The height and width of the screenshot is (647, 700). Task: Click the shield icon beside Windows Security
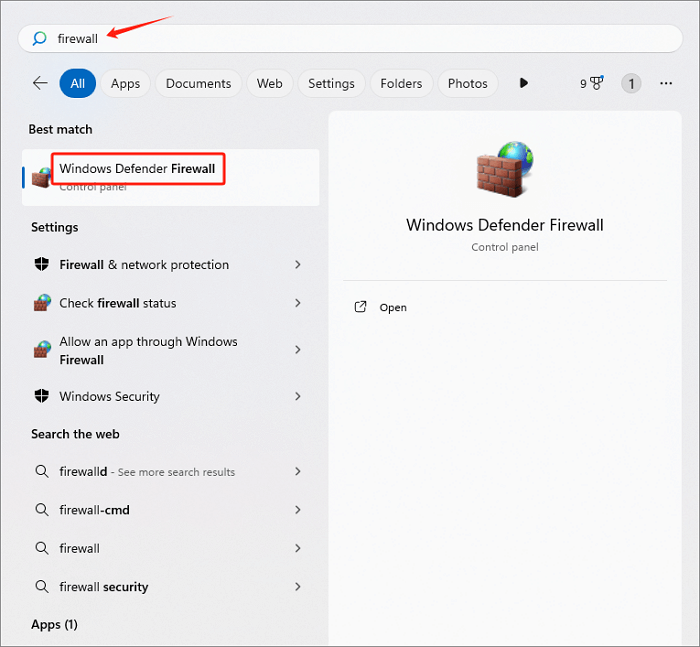click(x=42, y=396)
